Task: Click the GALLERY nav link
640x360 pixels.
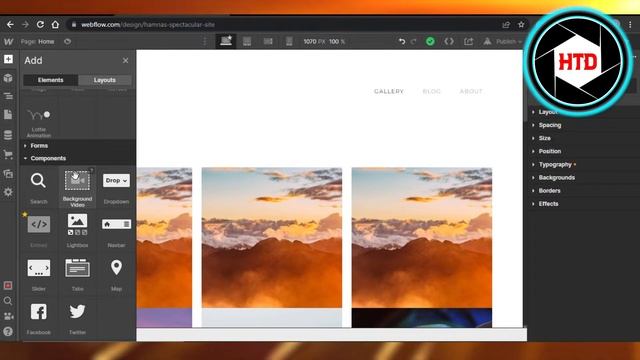Action: point(389,91)
